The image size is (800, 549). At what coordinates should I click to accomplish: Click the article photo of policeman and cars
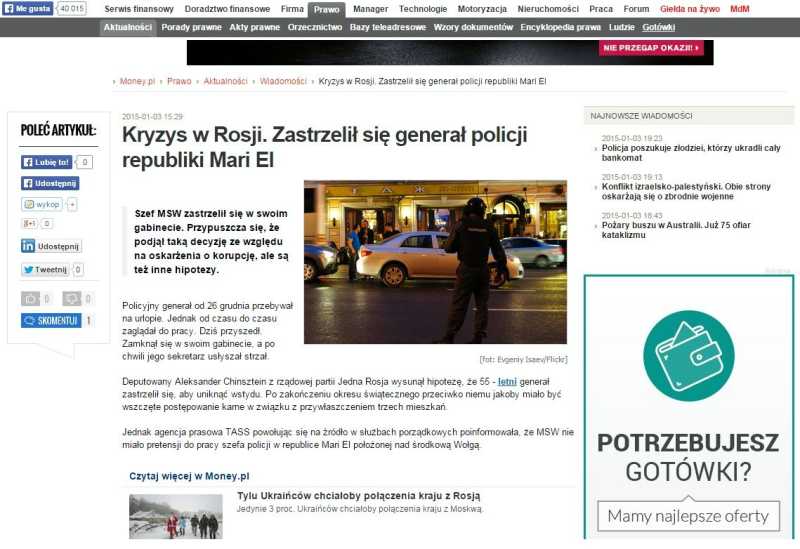coord(435,262)
